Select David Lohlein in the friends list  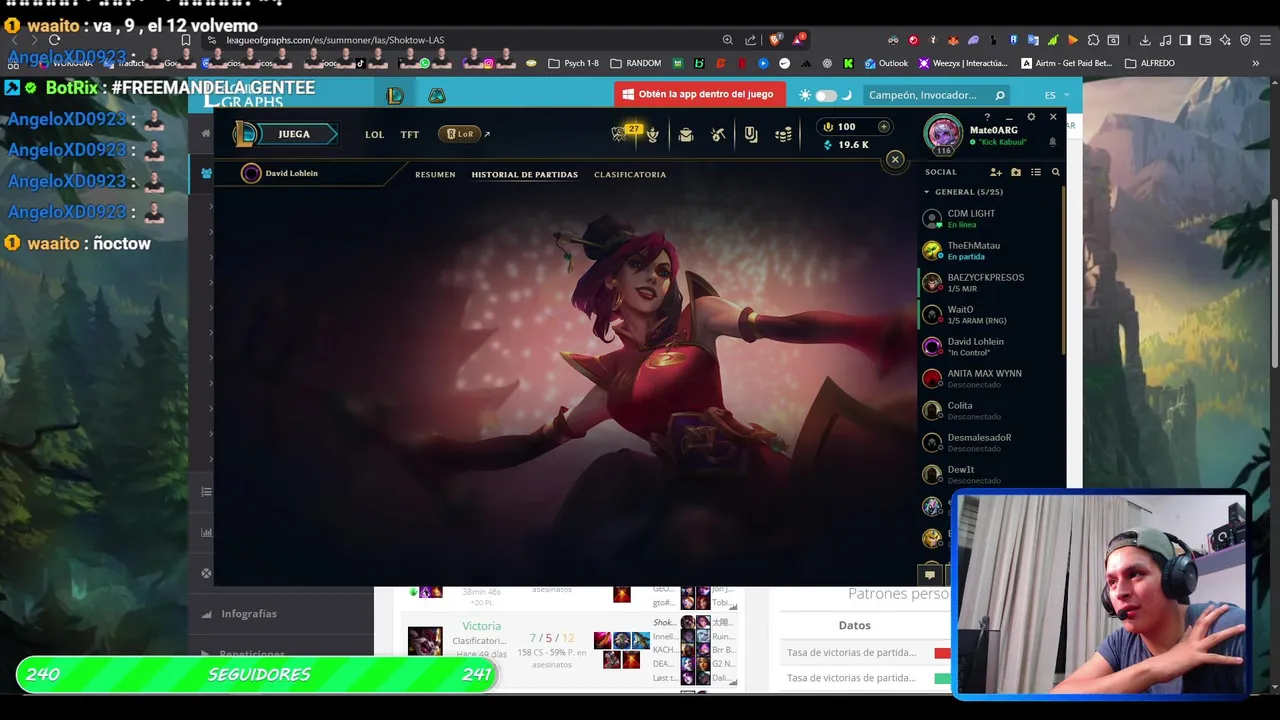pos(990,346)
